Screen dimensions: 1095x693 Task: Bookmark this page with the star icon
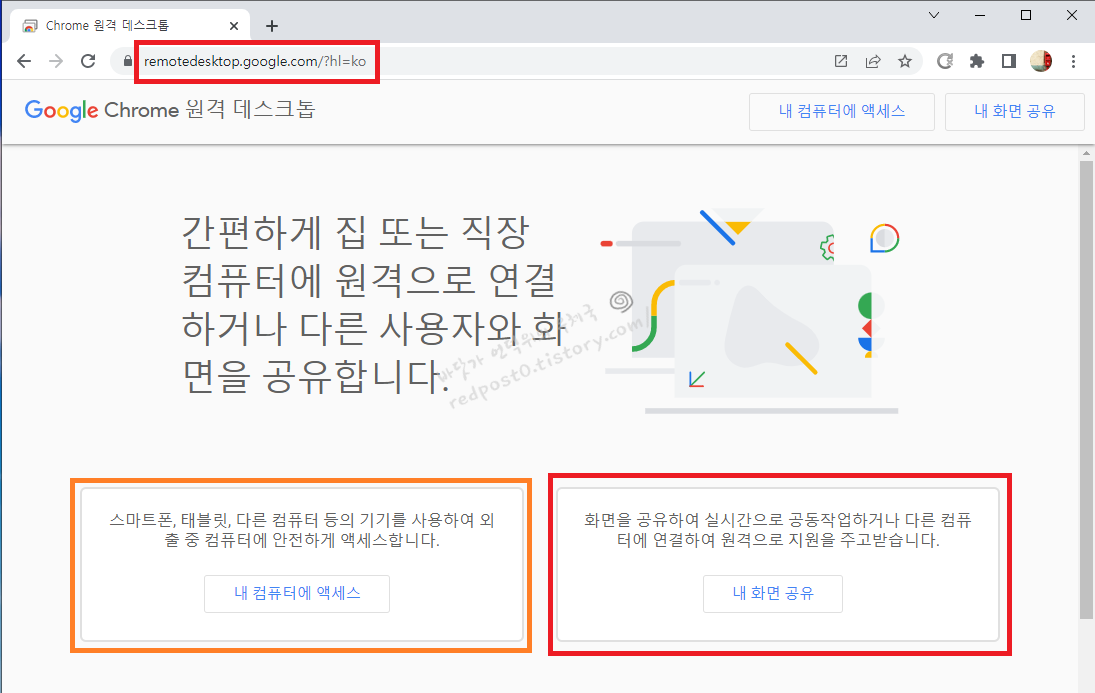[905, 61]
